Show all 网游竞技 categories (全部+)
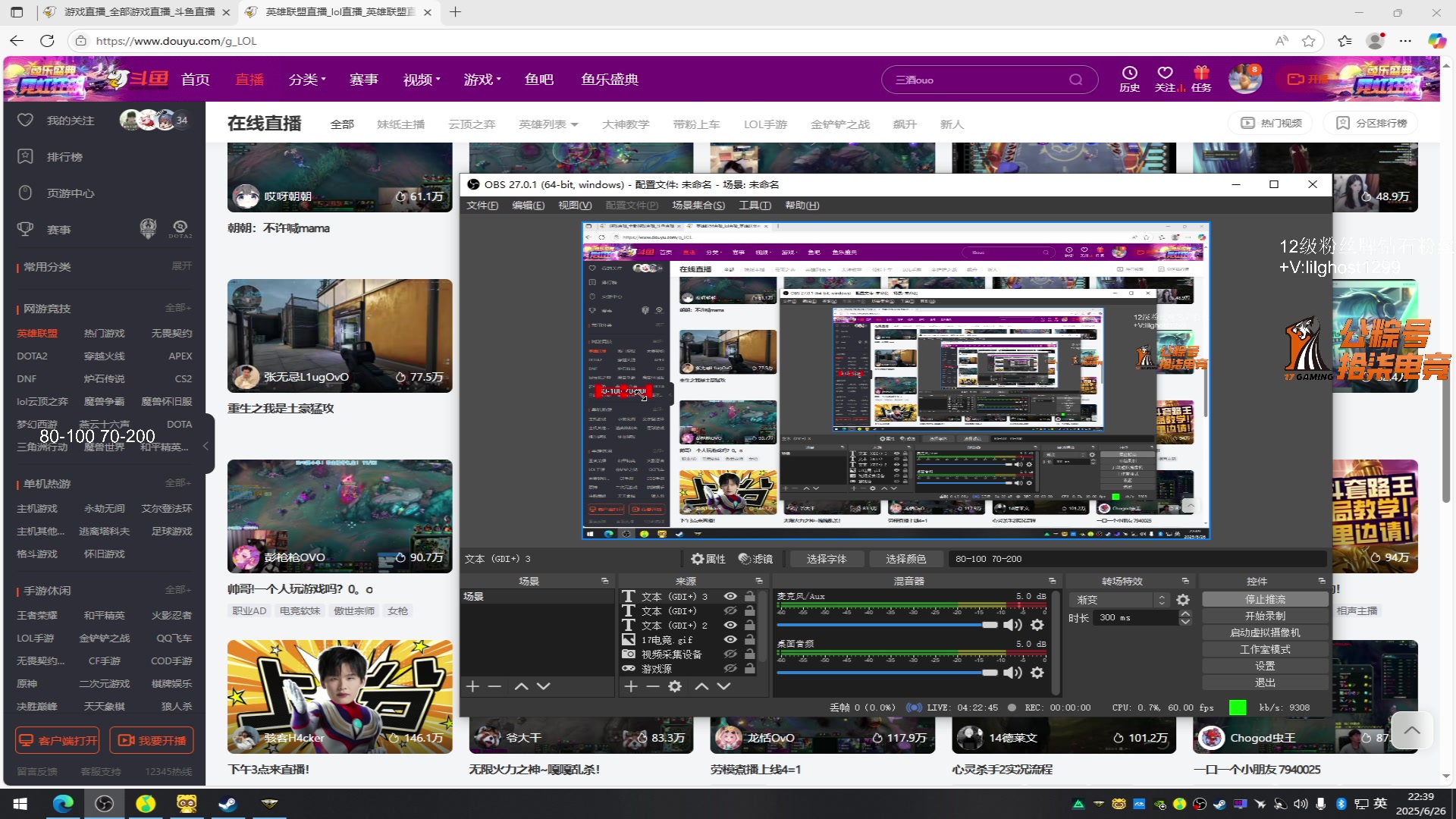 (x=178, y=308)
